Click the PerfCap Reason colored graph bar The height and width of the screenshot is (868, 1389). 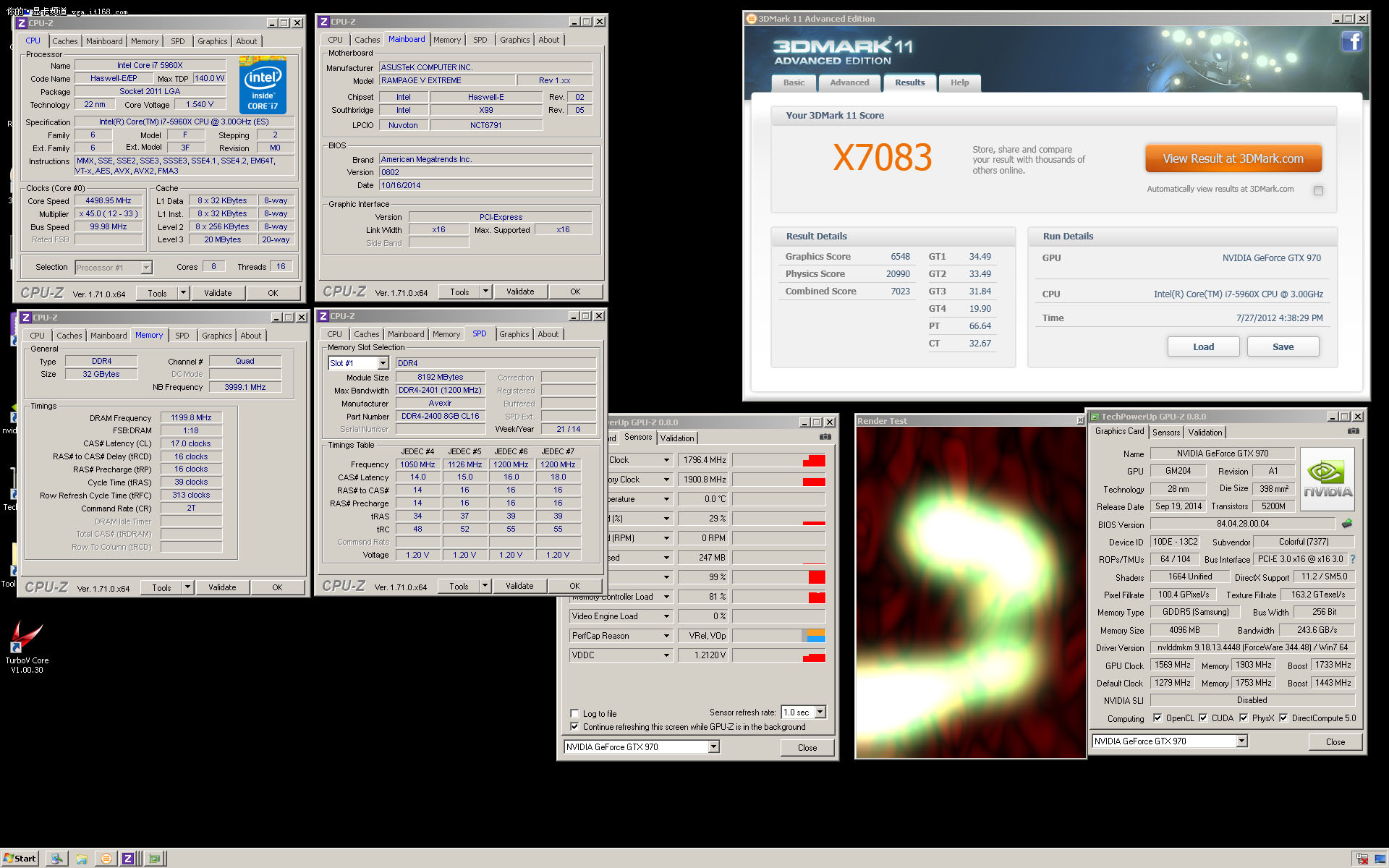pos(778,636)
